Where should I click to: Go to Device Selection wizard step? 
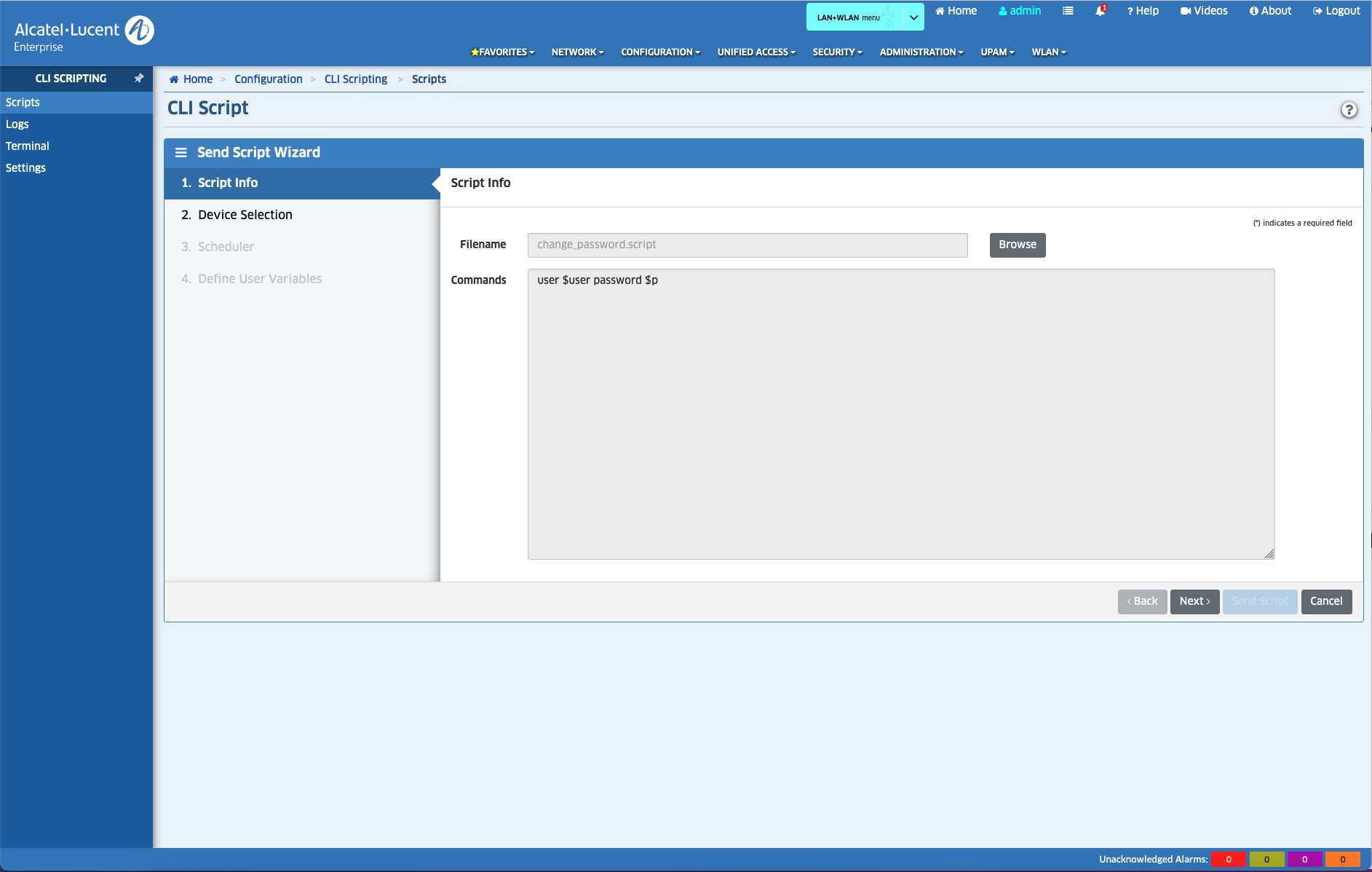[245, 215]
